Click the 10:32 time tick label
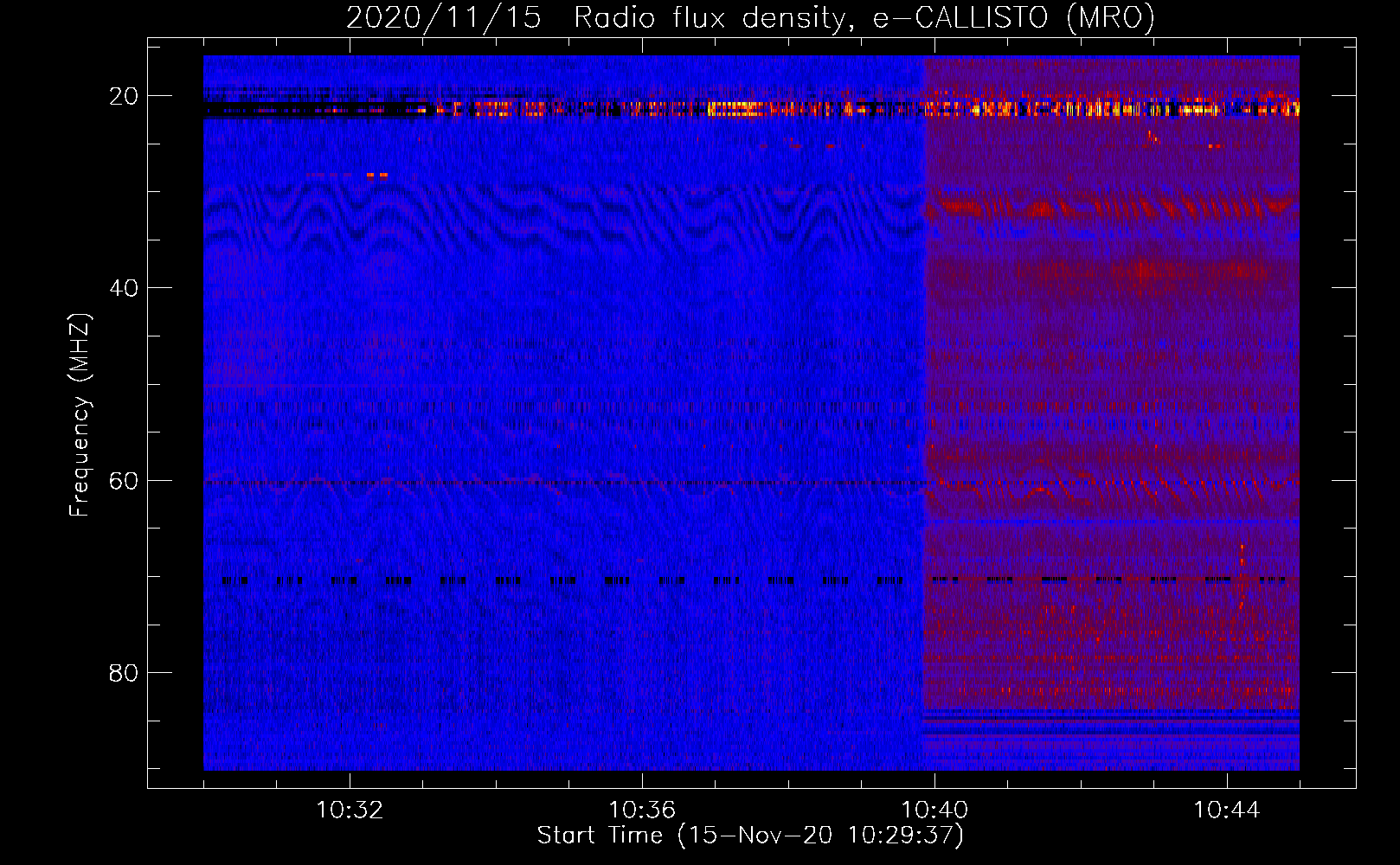1400x865 pixels. pyautogui.click(x=350, y=811)
